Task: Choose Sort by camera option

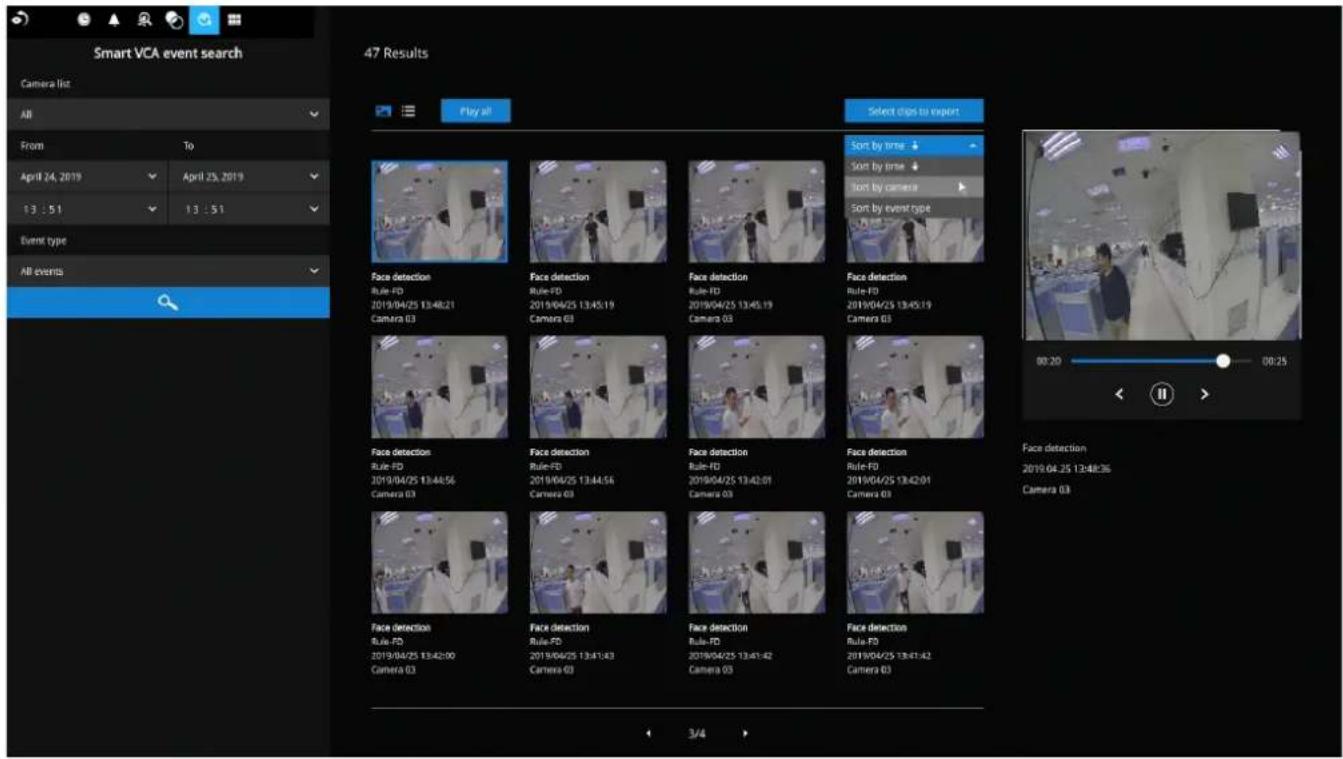Action: 914,187
